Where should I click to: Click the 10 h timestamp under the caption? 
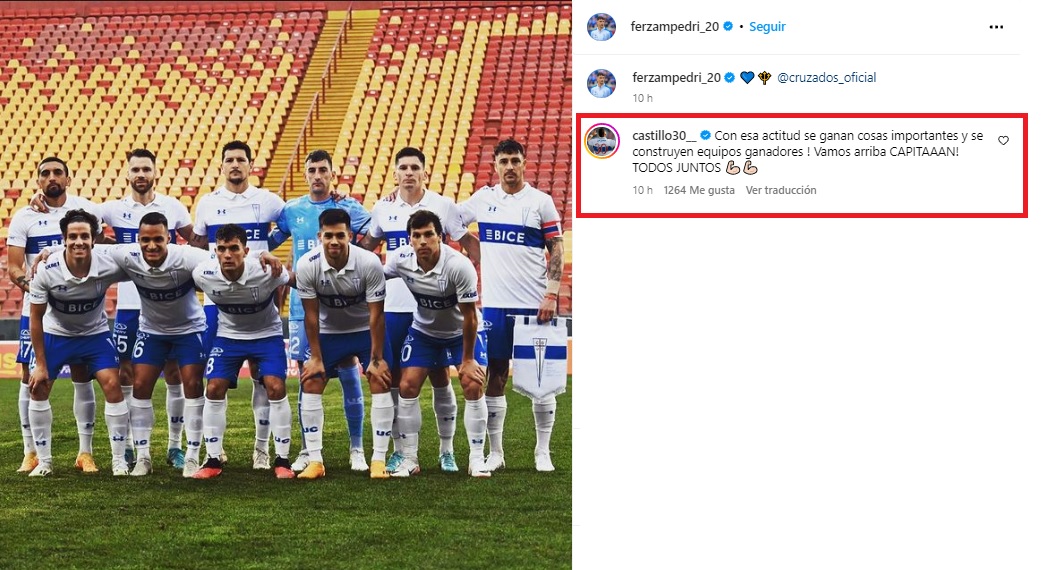point(642,98)
